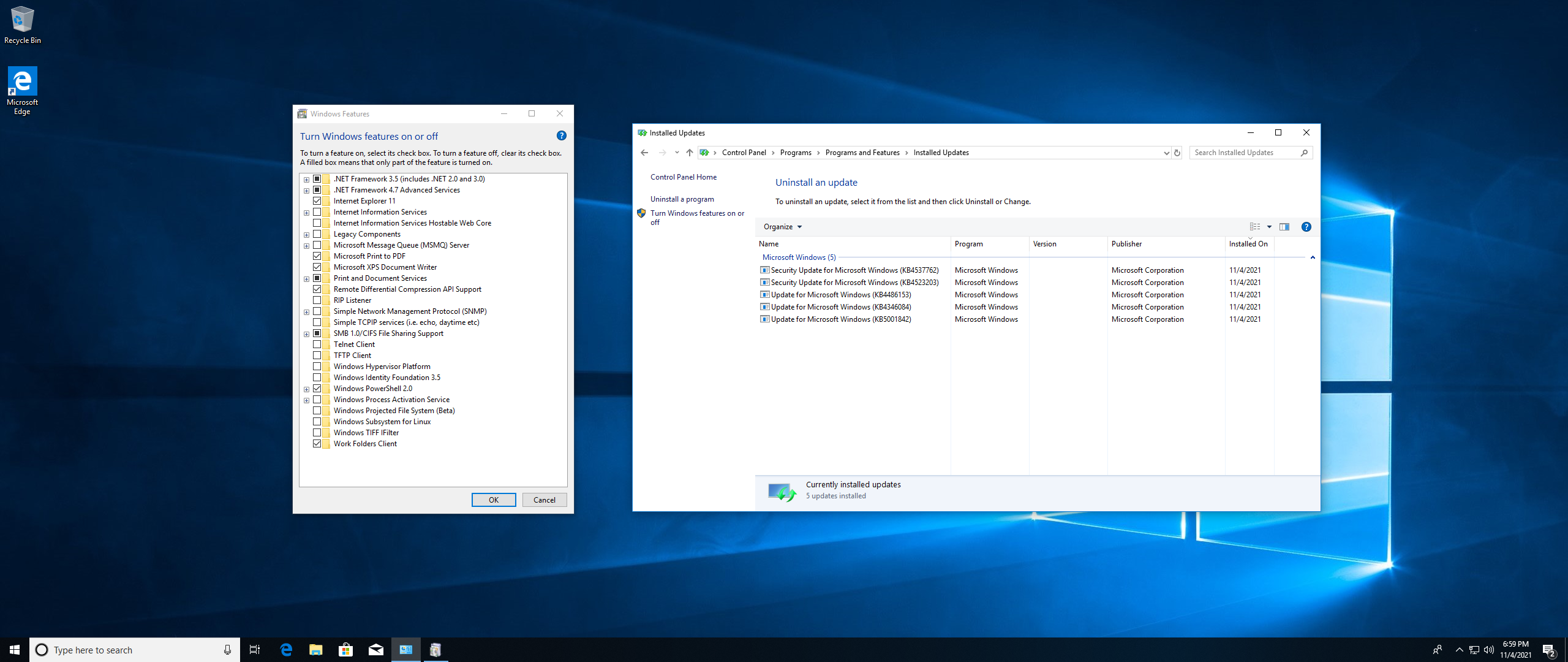The width and height of the screenshot is (1568, 662).
Task: Refresh the Installed Updates address bar
Action: (1177, 153)
